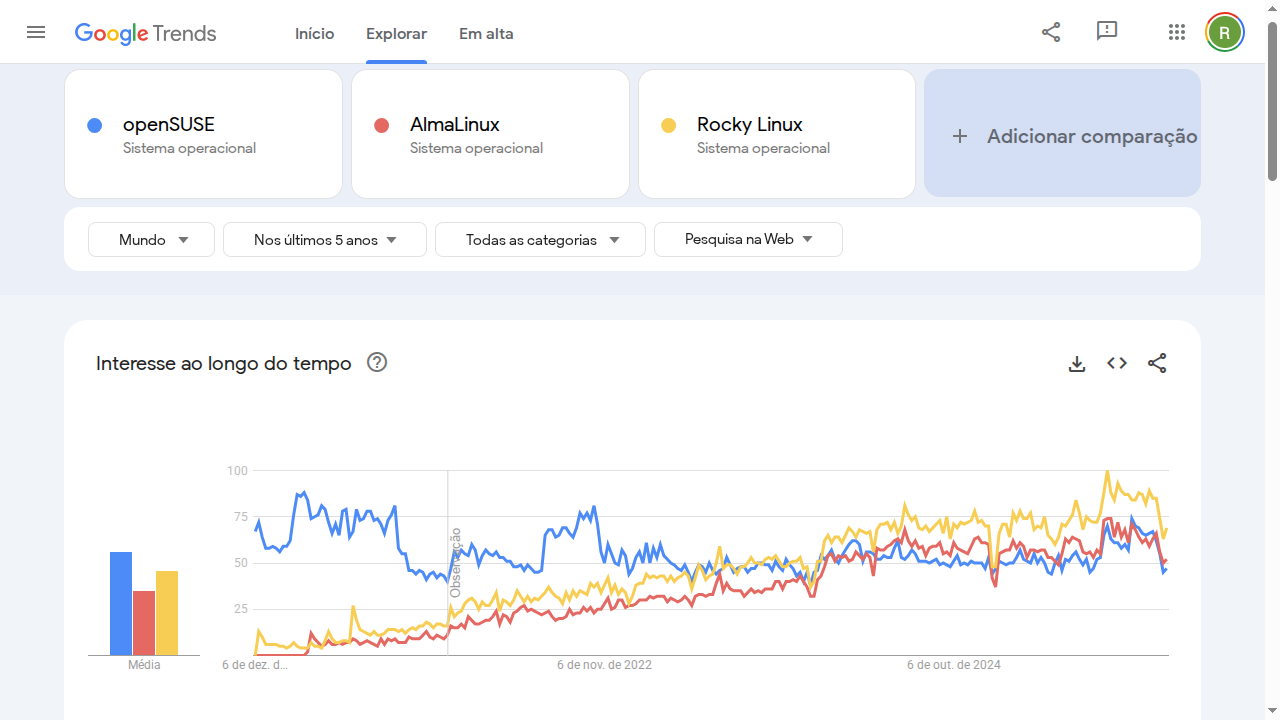Switch to the Início tab
Viewport: 1280px width, 720px height.
pos(314,34)
